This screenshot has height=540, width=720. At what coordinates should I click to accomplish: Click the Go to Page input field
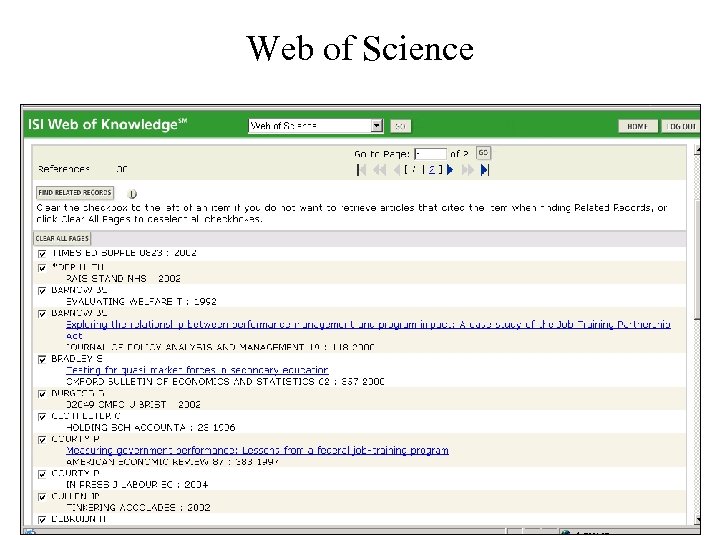[430, 154]
